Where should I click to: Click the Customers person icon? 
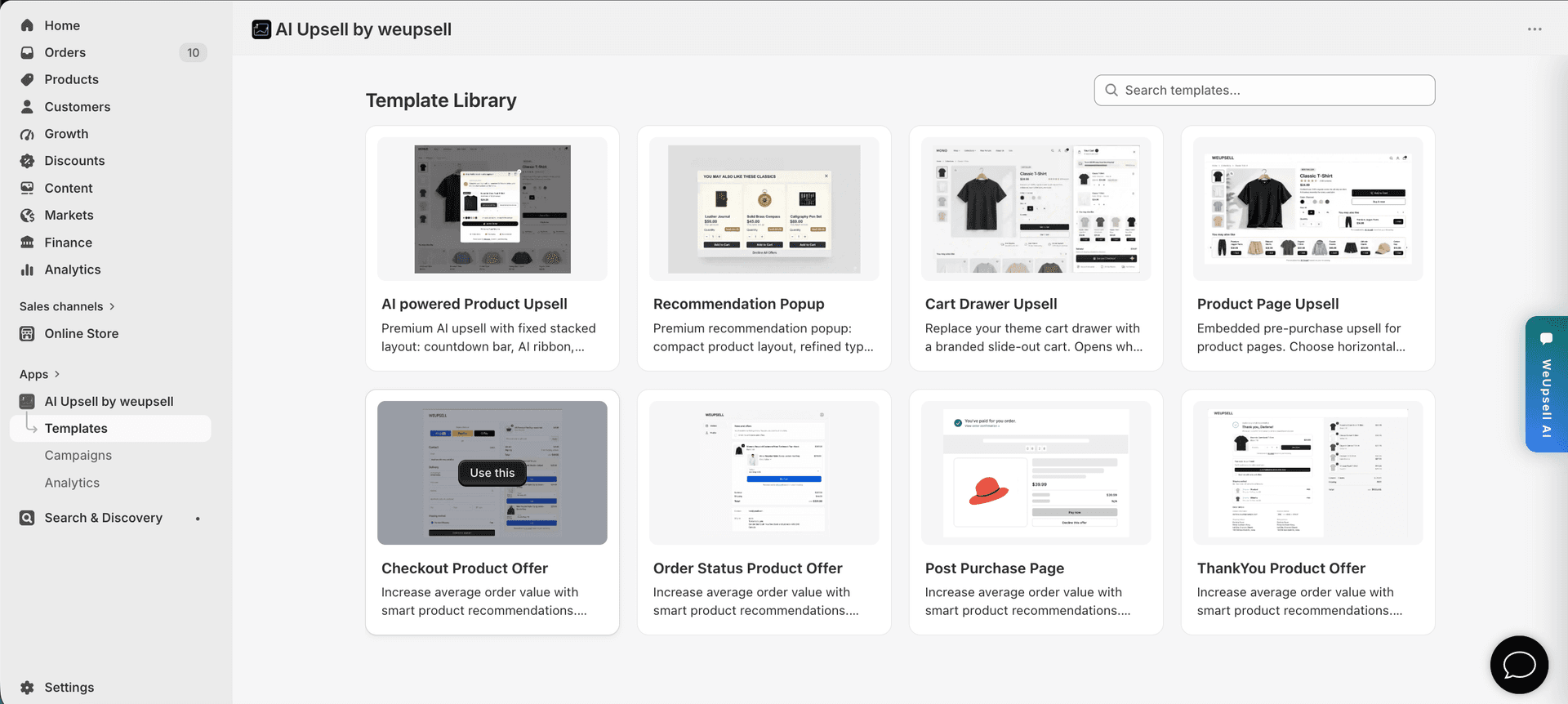27,107
